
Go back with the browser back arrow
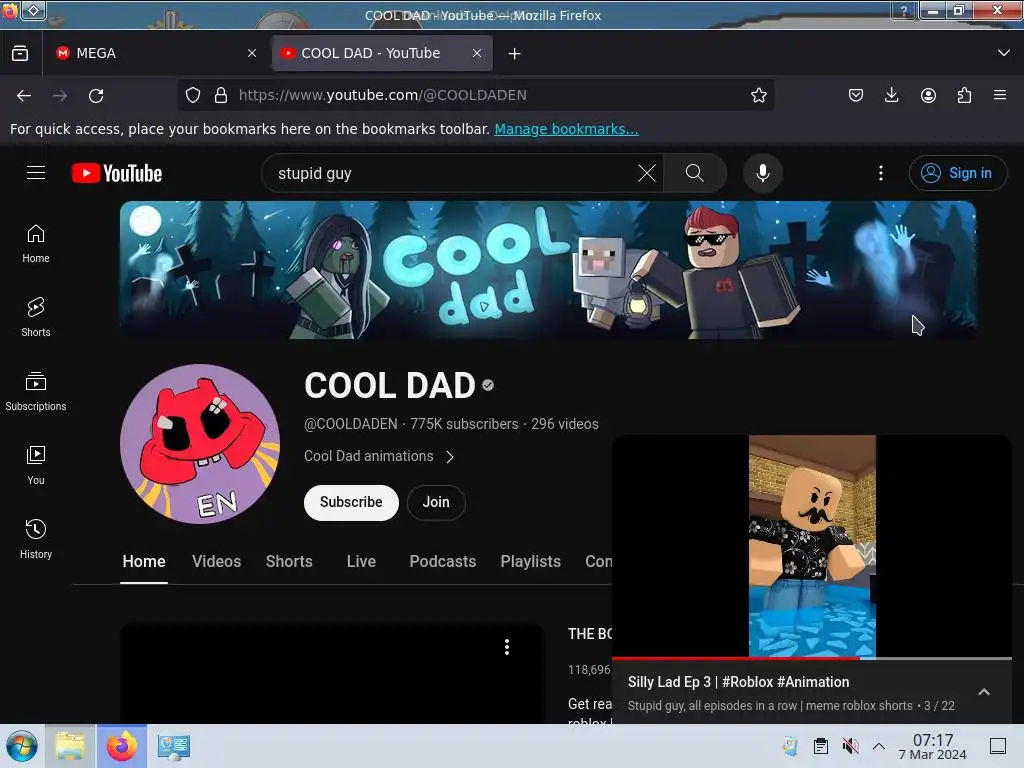pos(24,95)
